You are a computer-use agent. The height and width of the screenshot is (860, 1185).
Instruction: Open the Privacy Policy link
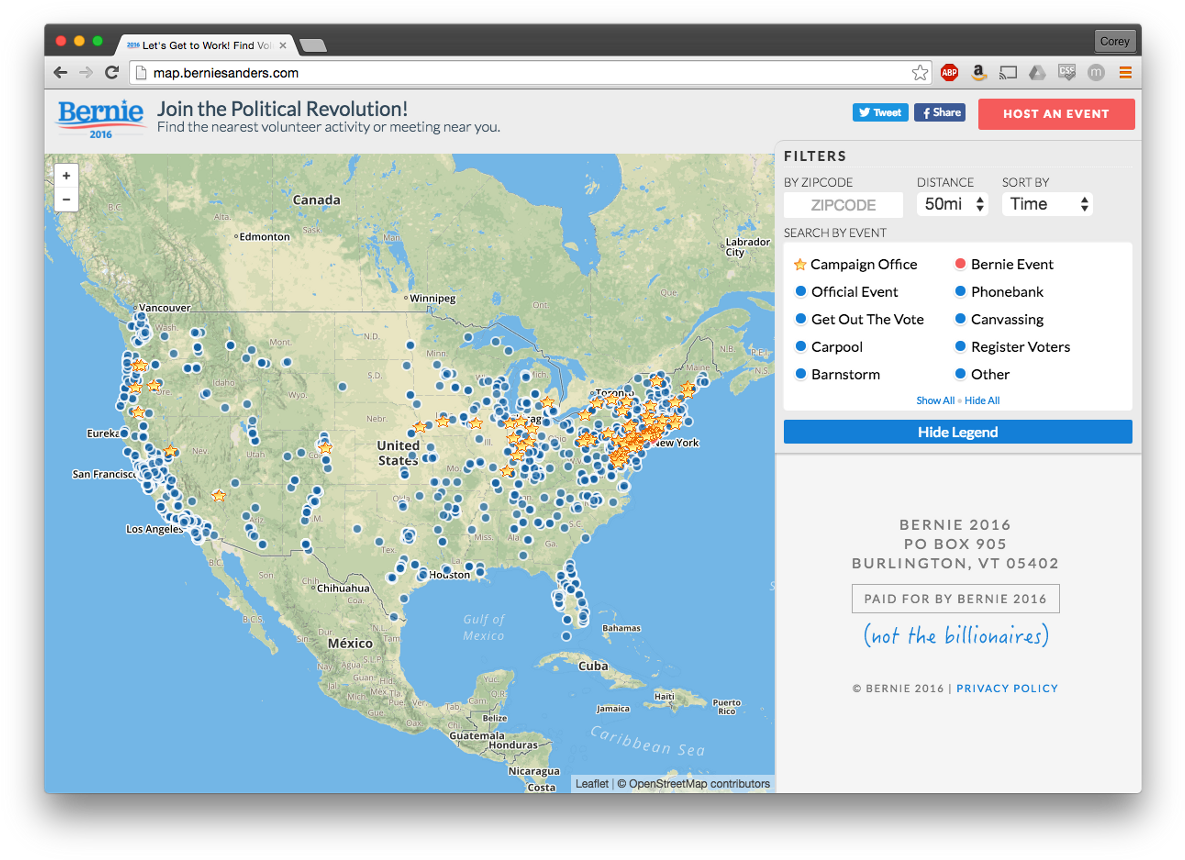tap(1007, 688)
